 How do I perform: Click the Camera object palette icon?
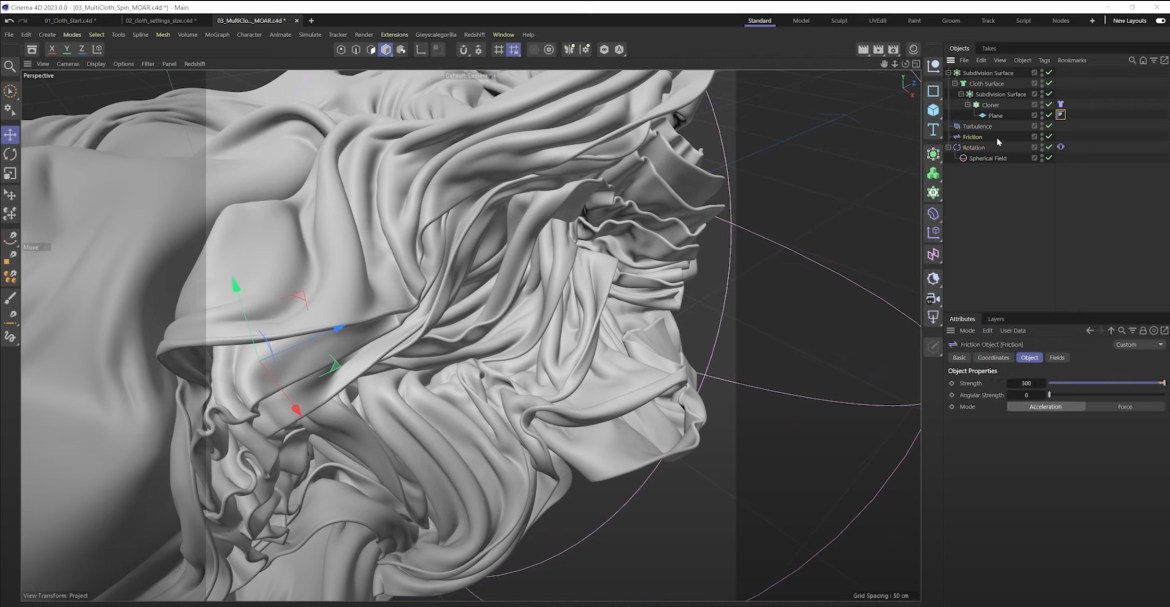[x=933, y=298]
